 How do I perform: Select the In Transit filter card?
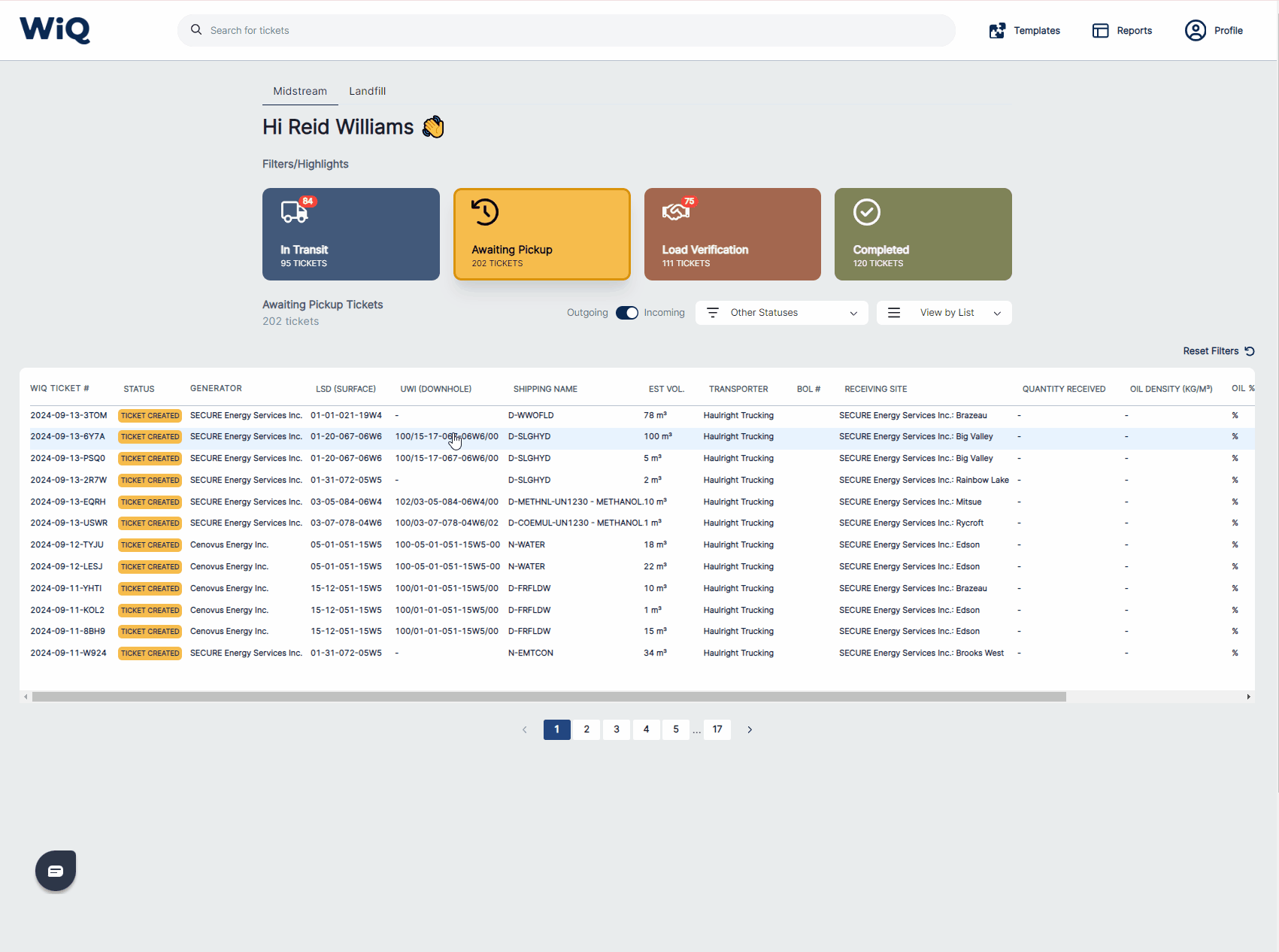[x=351, y=234]
